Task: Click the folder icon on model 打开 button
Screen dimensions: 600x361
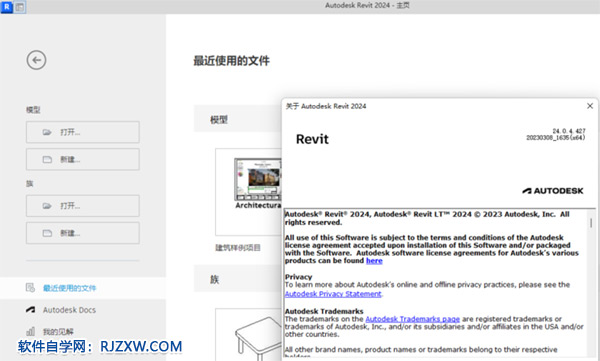Action: point(47,132)
